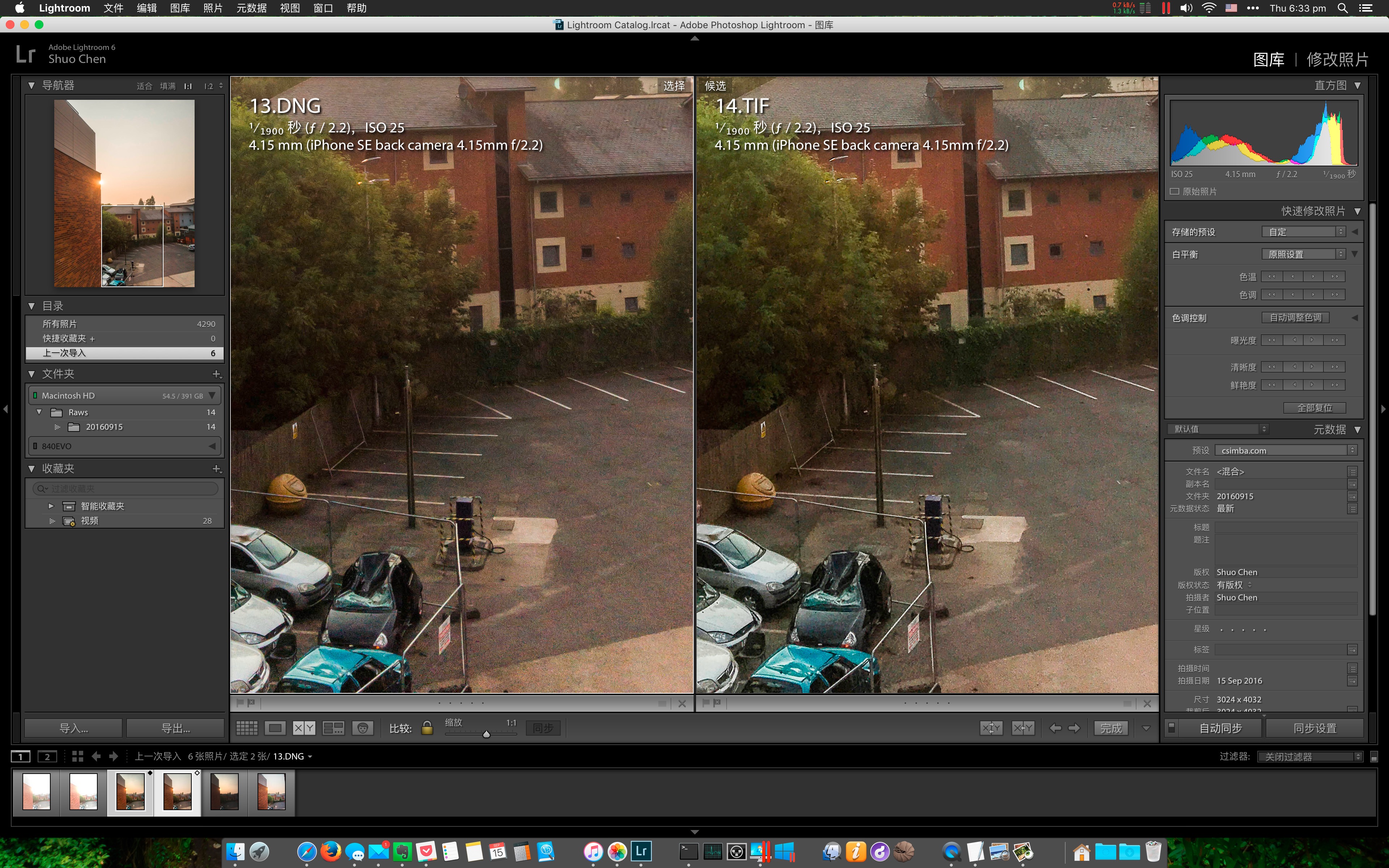Click the 导入... button
1389x868 pixels.
pyautogui.click(x=73, y=728)
